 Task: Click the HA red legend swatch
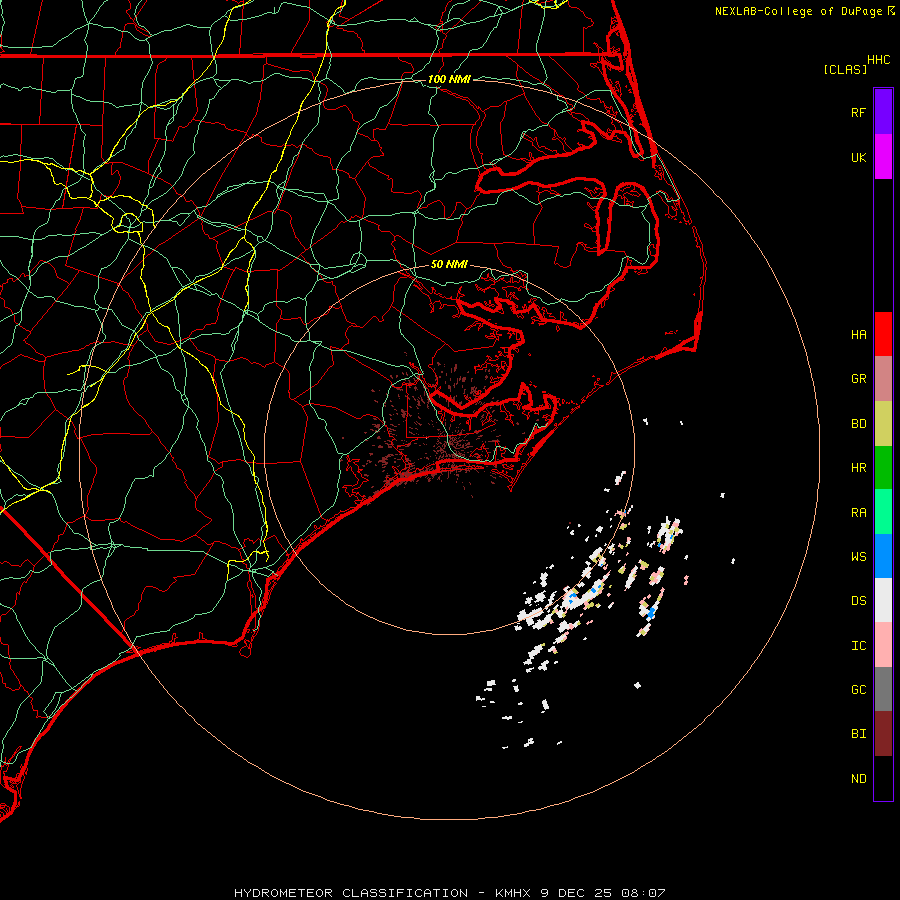pos(883,334)
